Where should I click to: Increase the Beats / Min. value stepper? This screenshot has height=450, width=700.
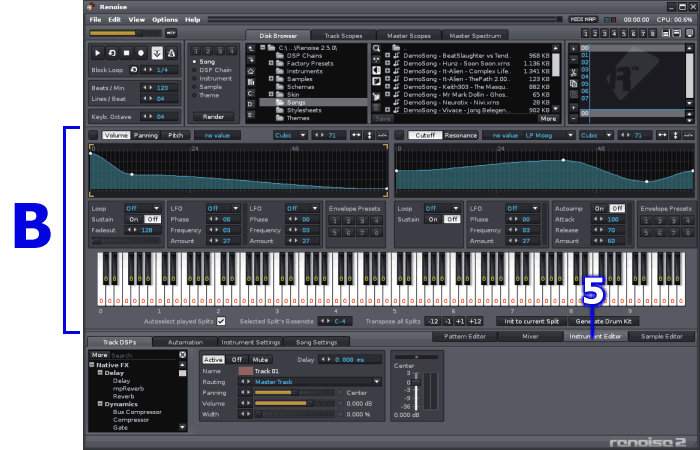click(x=150, y=88)
